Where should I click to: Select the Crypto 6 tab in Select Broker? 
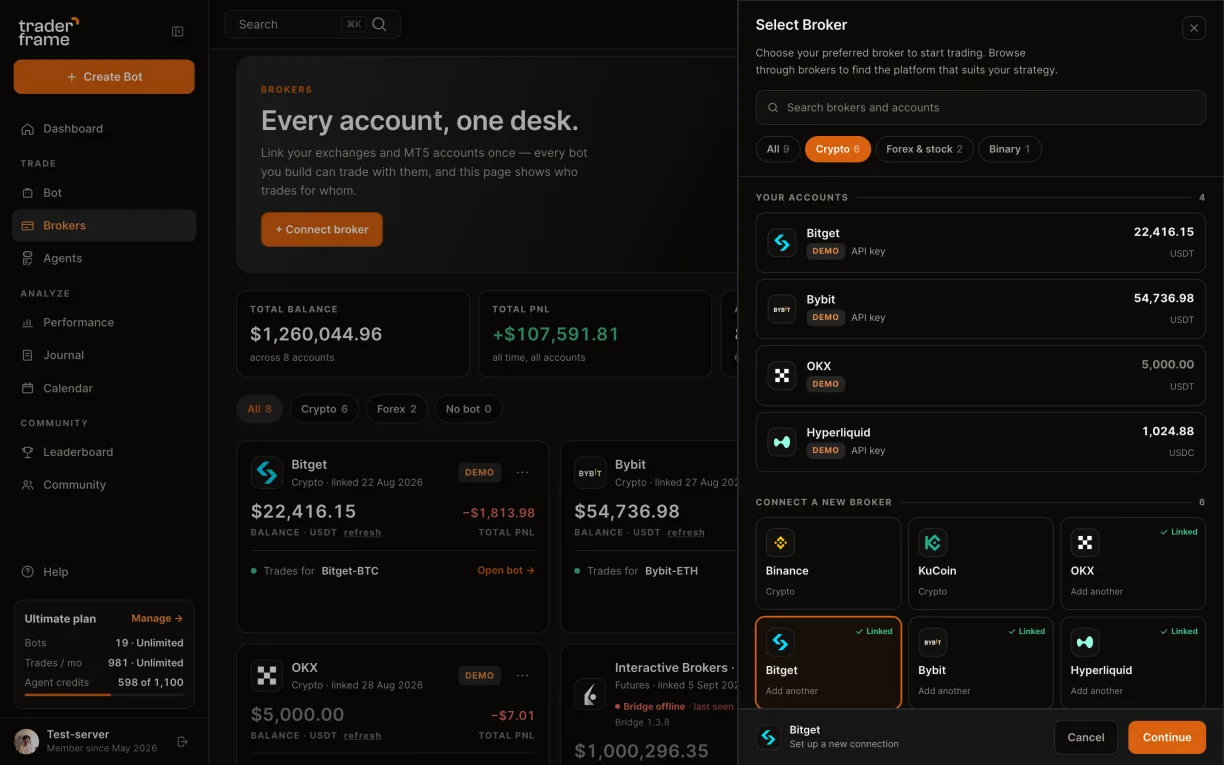(837, 149)
